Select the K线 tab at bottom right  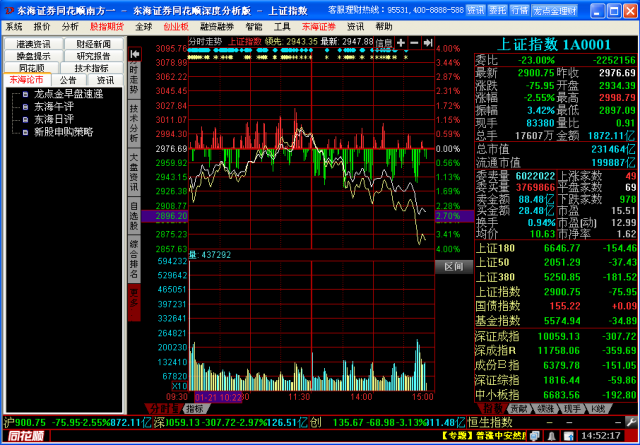tap(598, 408)
